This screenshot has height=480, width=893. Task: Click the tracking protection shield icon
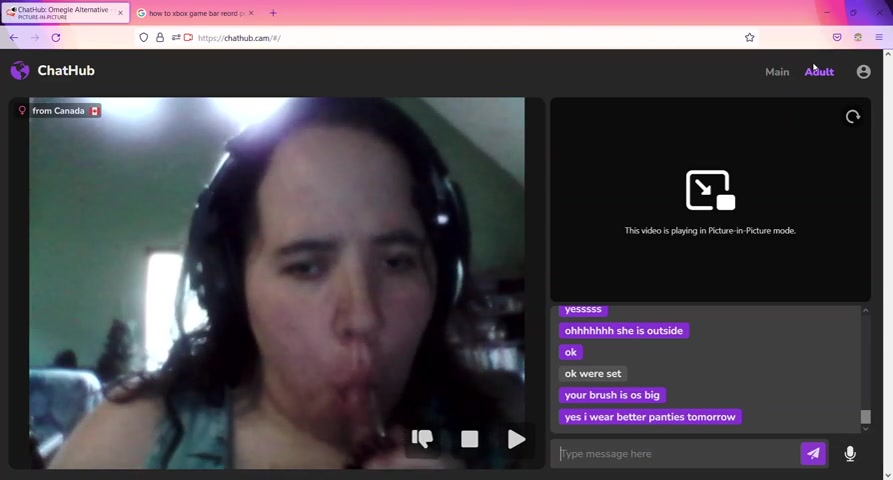click(144, 38)
